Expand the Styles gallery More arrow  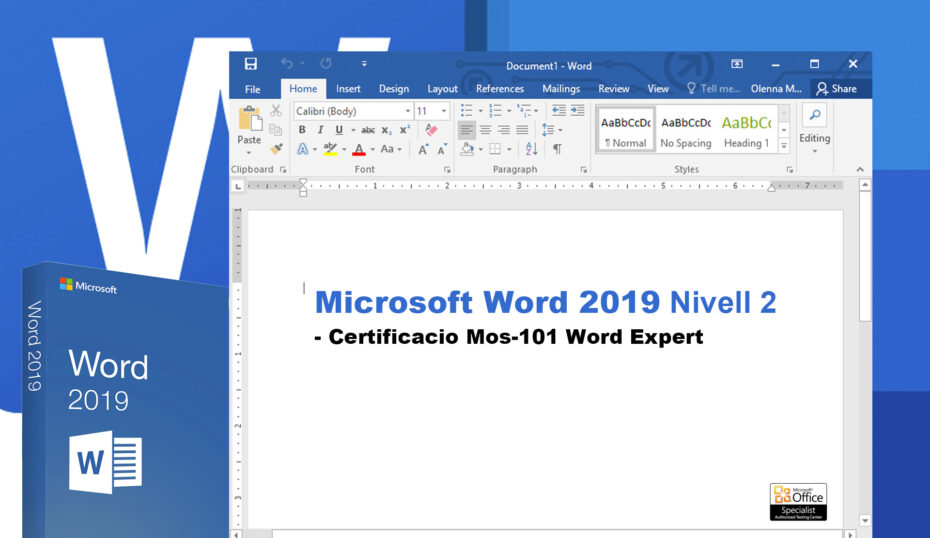pyautogui.click(x=784, y=145)
